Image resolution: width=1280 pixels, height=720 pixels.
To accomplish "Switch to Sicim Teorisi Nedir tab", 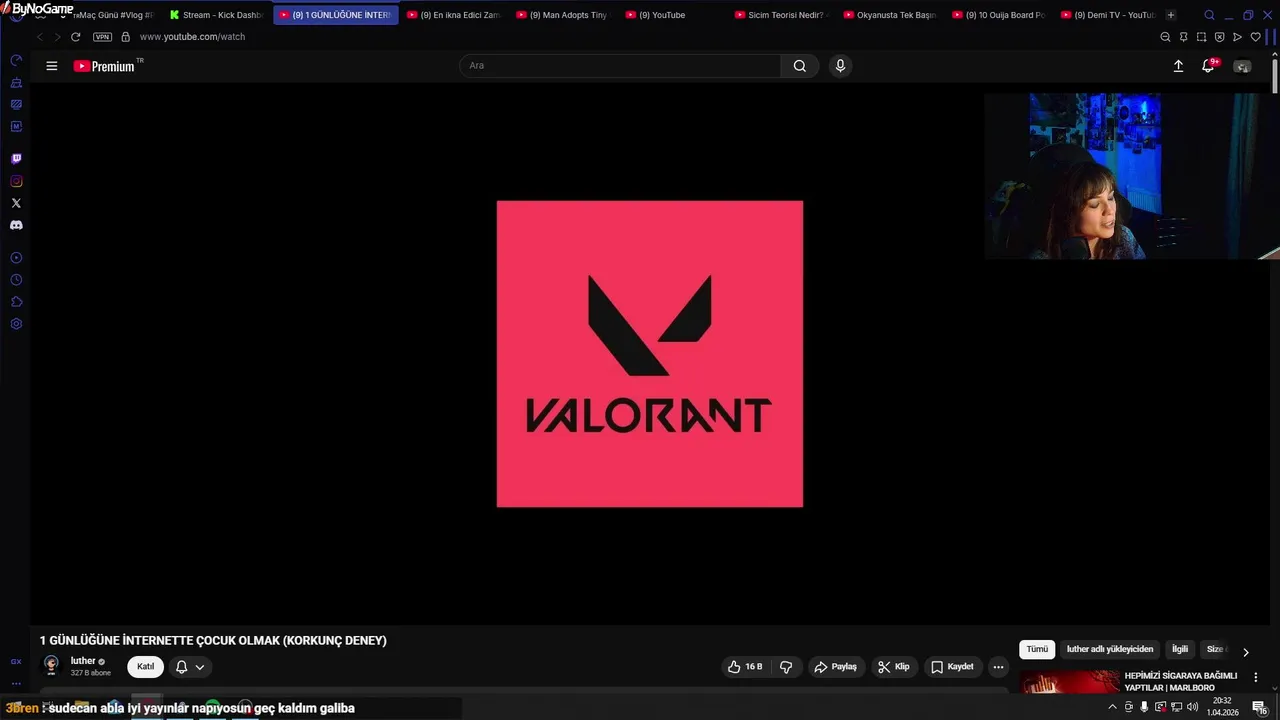I will (780, 15).
